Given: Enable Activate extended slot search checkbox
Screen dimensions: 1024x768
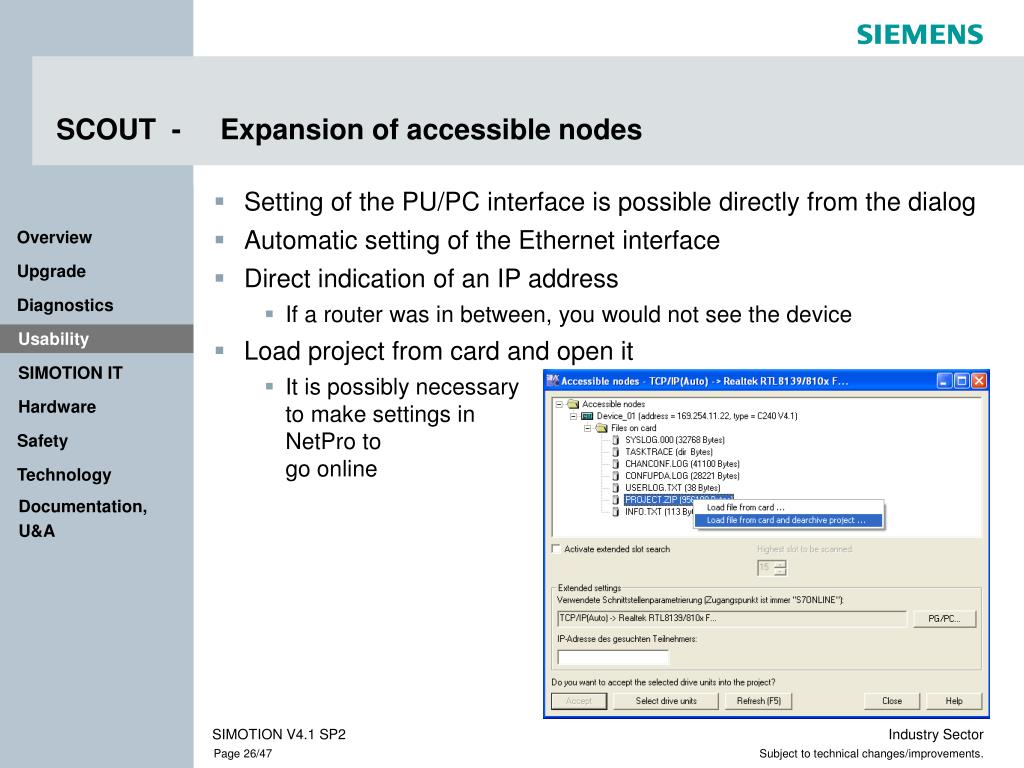Looking at the screenshot, I should pos(556,549).
